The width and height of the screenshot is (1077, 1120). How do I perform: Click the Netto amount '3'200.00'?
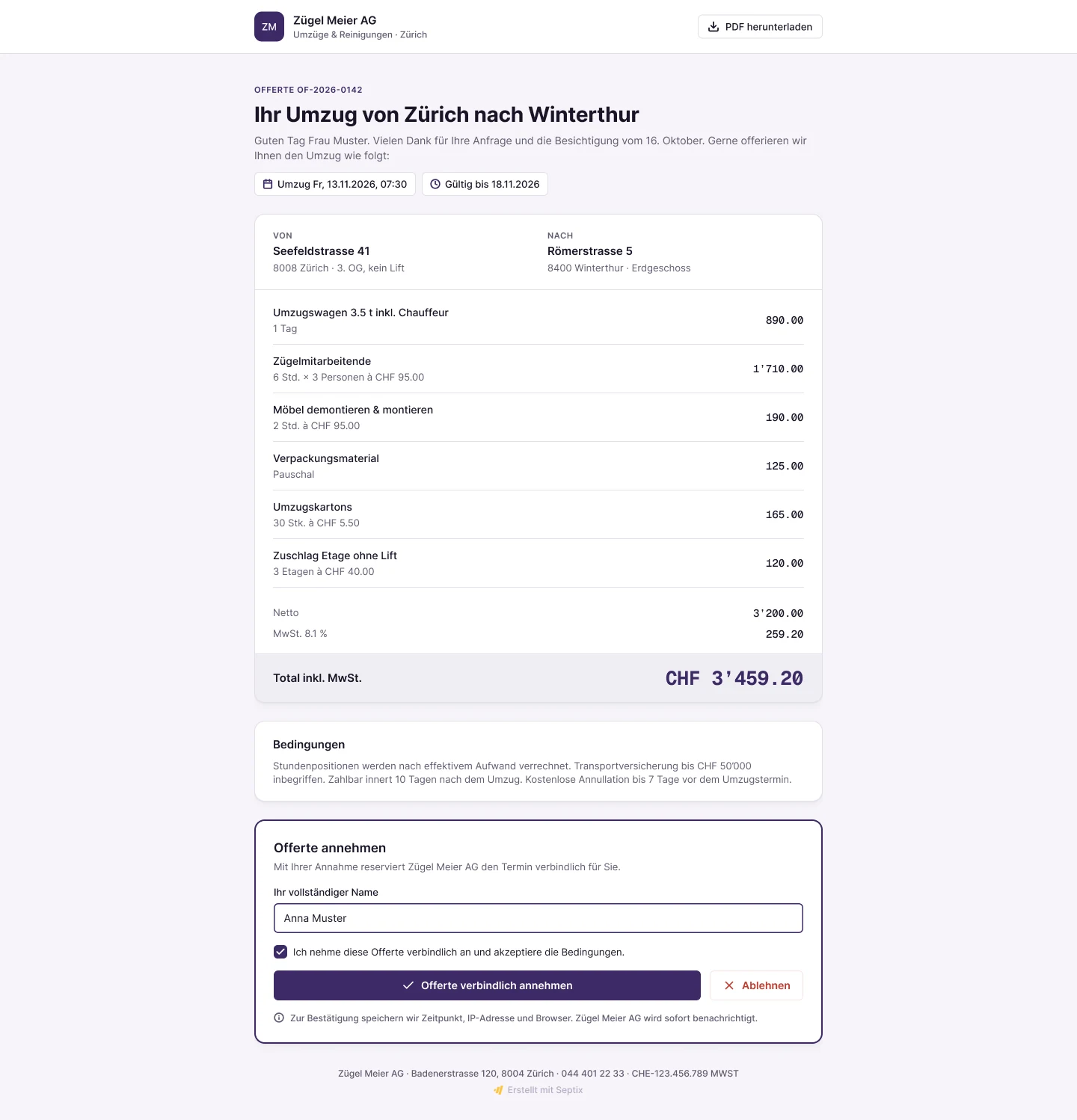(778, 613)
